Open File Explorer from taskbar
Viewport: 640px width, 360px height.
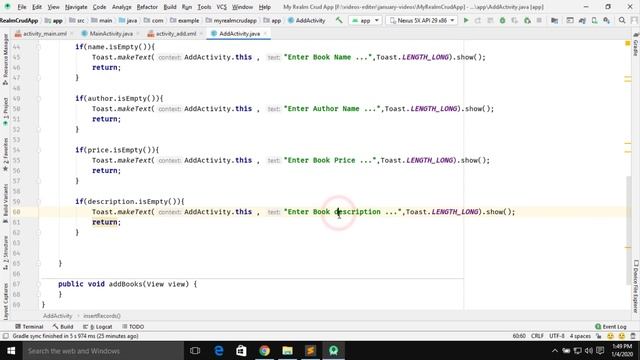pyautogui.click(x=287, y=351)
